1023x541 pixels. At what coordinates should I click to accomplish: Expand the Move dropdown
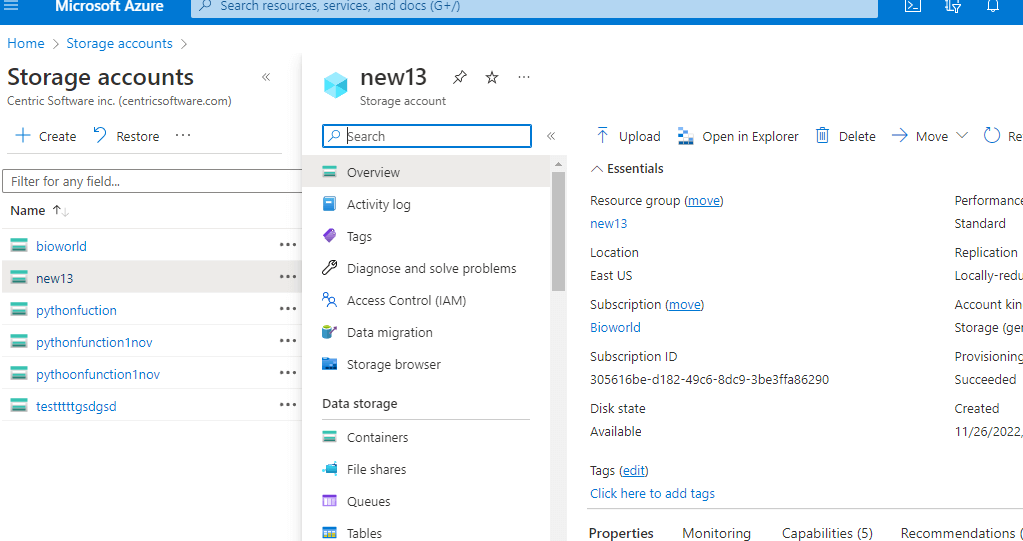[962, 135]
